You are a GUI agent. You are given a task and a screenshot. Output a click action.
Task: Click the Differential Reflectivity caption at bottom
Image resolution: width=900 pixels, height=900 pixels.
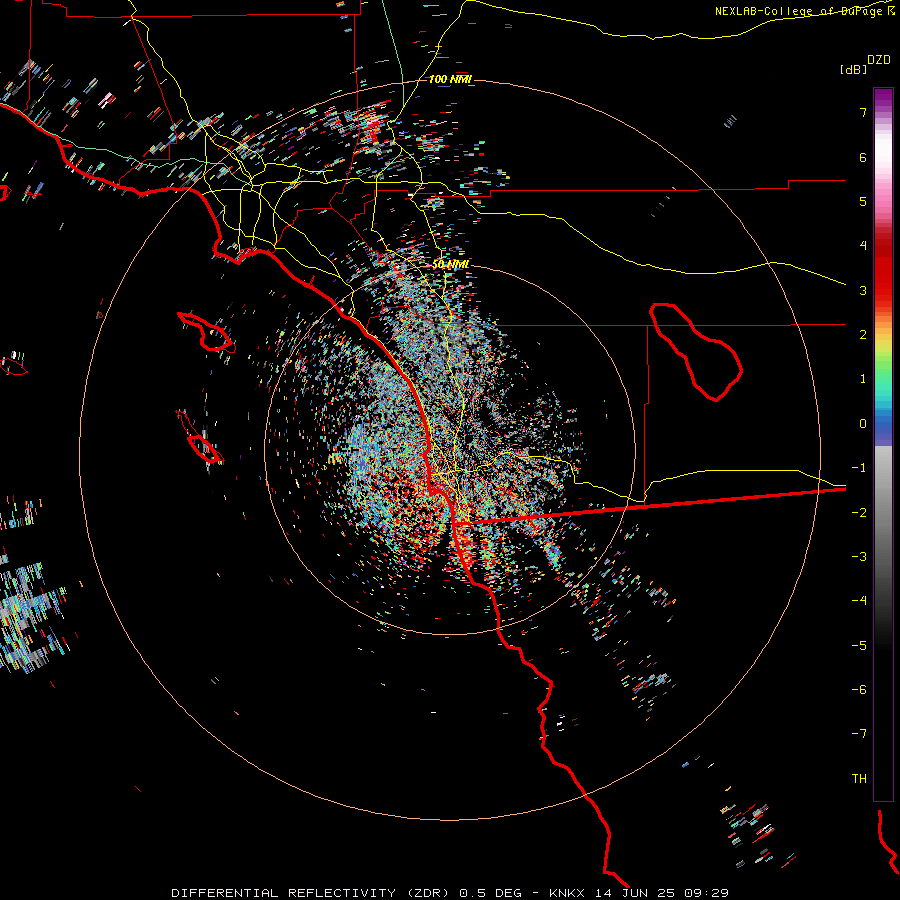pyautogui.click(x=450, y=893)
